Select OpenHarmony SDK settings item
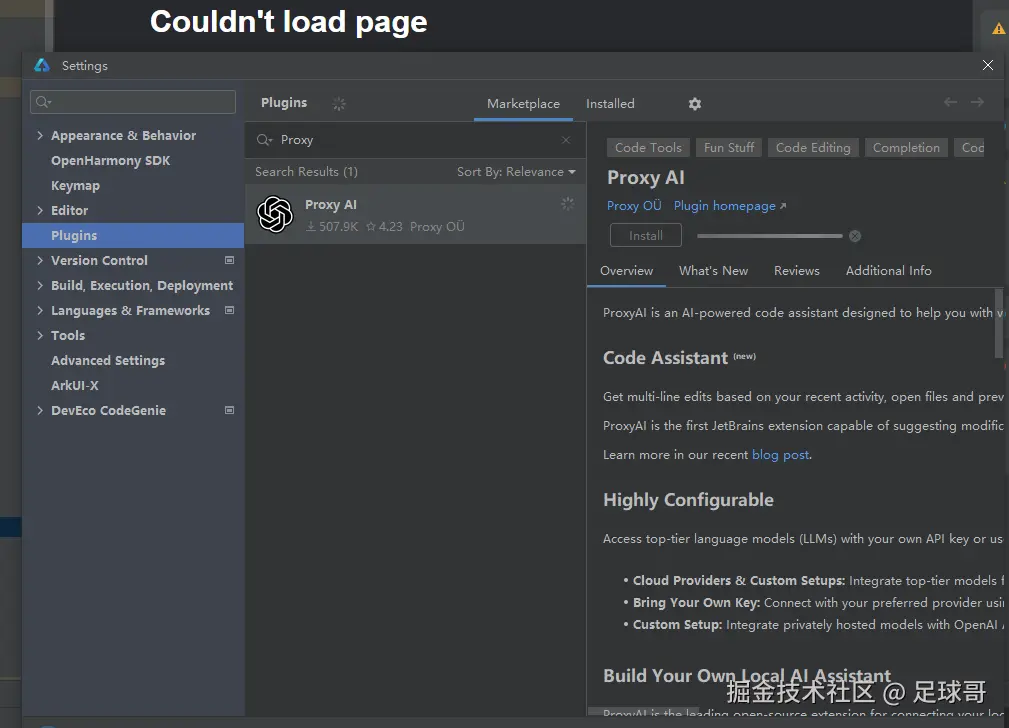 tap(111, 160)
